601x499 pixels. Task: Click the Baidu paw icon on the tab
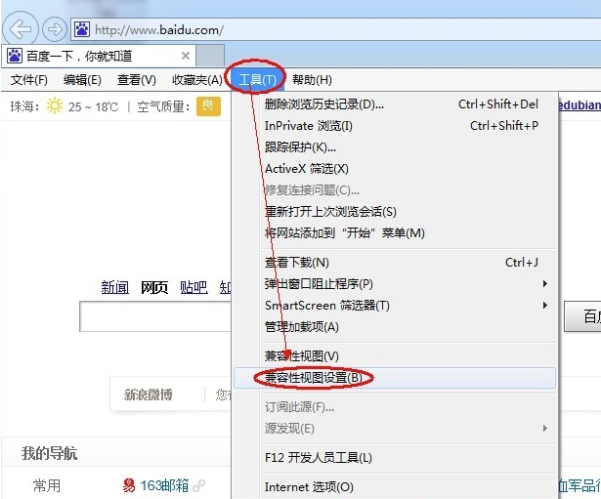15,56
